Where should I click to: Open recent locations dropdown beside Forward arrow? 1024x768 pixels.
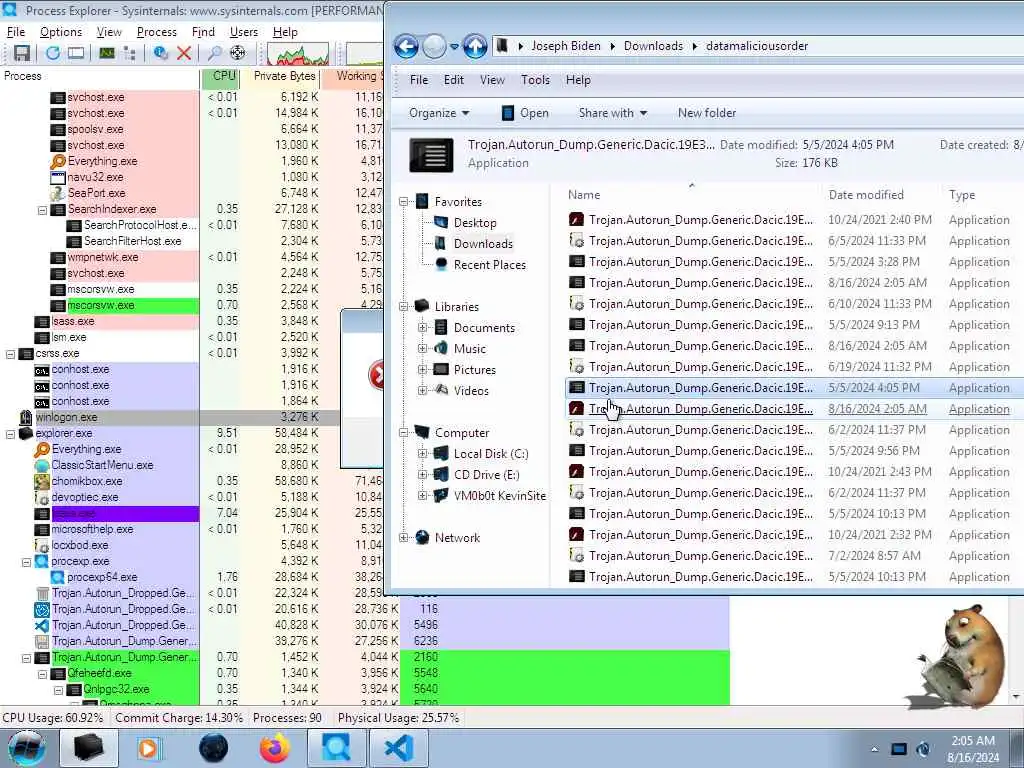tap(455, 47)
